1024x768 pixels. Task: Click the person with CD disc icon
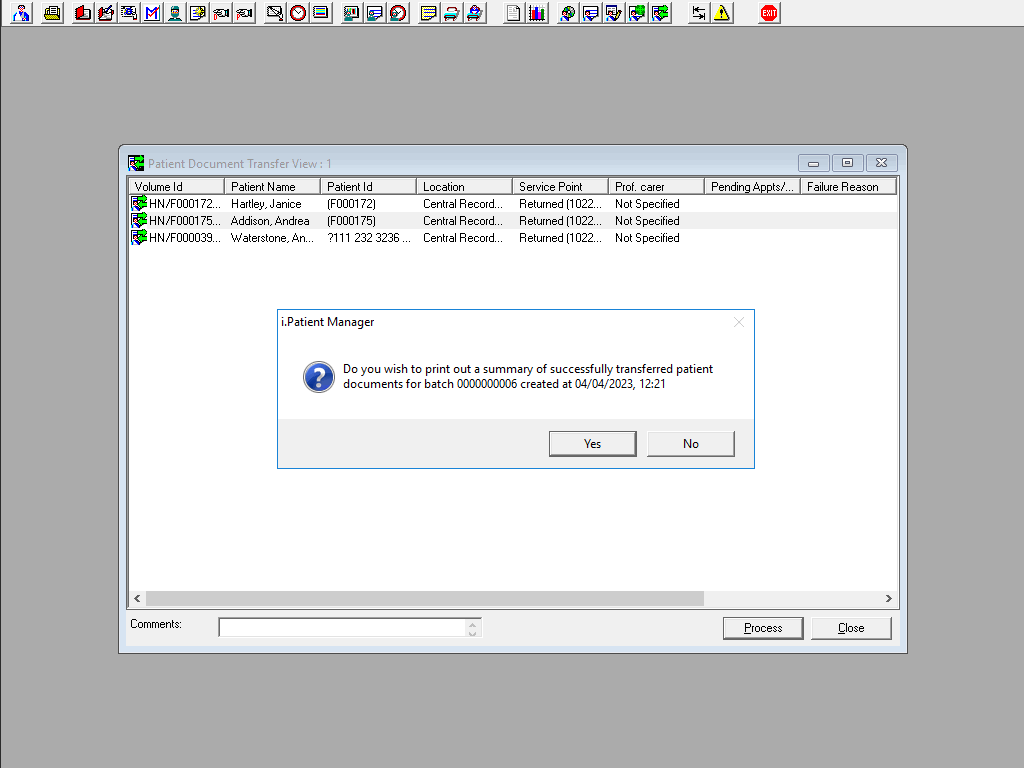[568, 13]
